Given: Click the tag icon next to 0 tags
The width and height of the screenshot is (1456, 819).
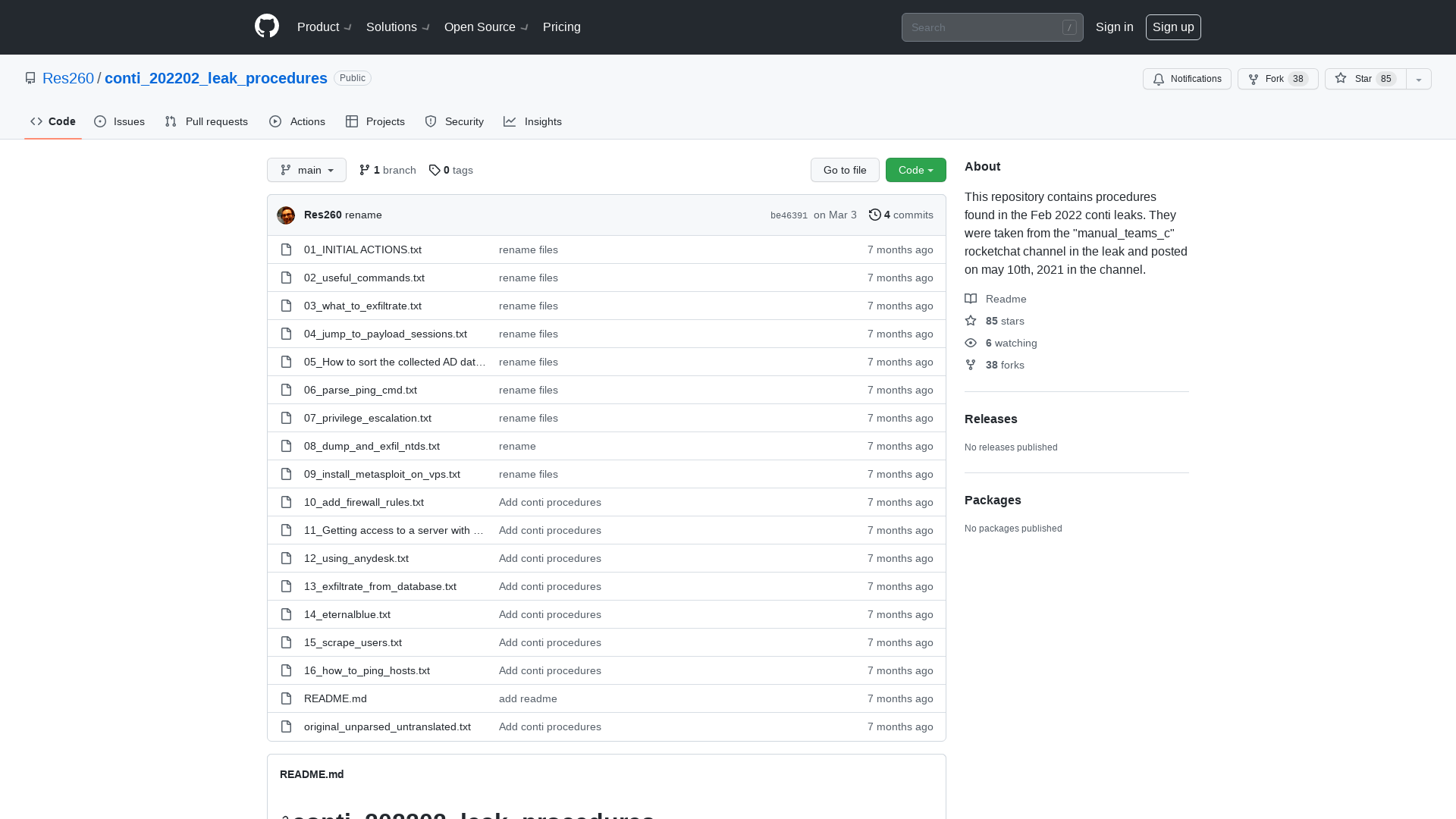Looking at the screenshot, I should 435,170.
